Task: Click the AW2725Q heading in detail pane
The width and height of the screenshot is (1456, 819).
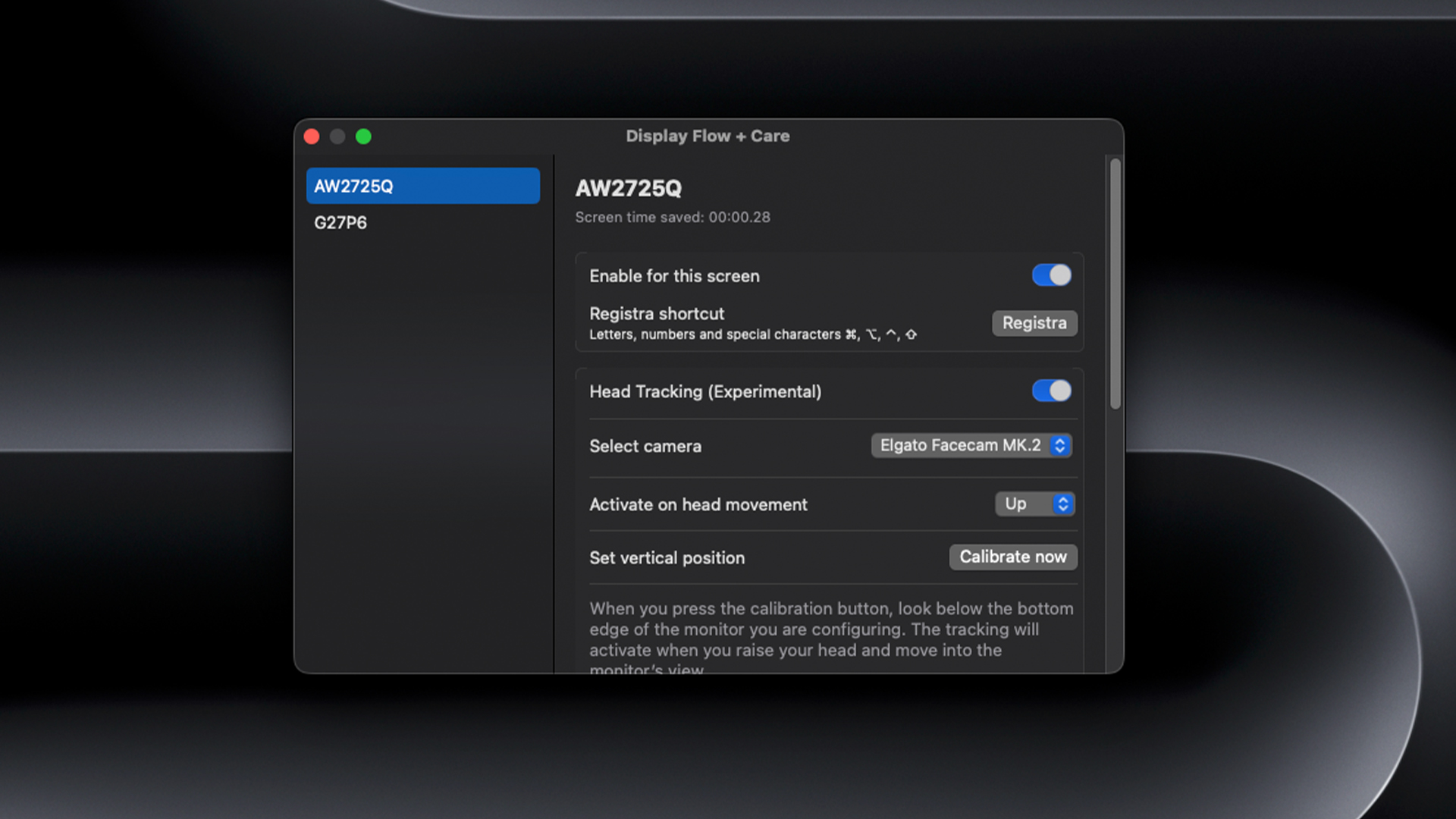Action: (628, 188)
